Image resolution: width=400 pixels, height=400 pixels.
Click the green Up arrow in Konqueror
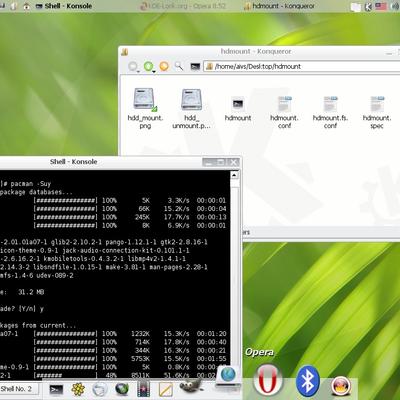[x=148, y=66]
